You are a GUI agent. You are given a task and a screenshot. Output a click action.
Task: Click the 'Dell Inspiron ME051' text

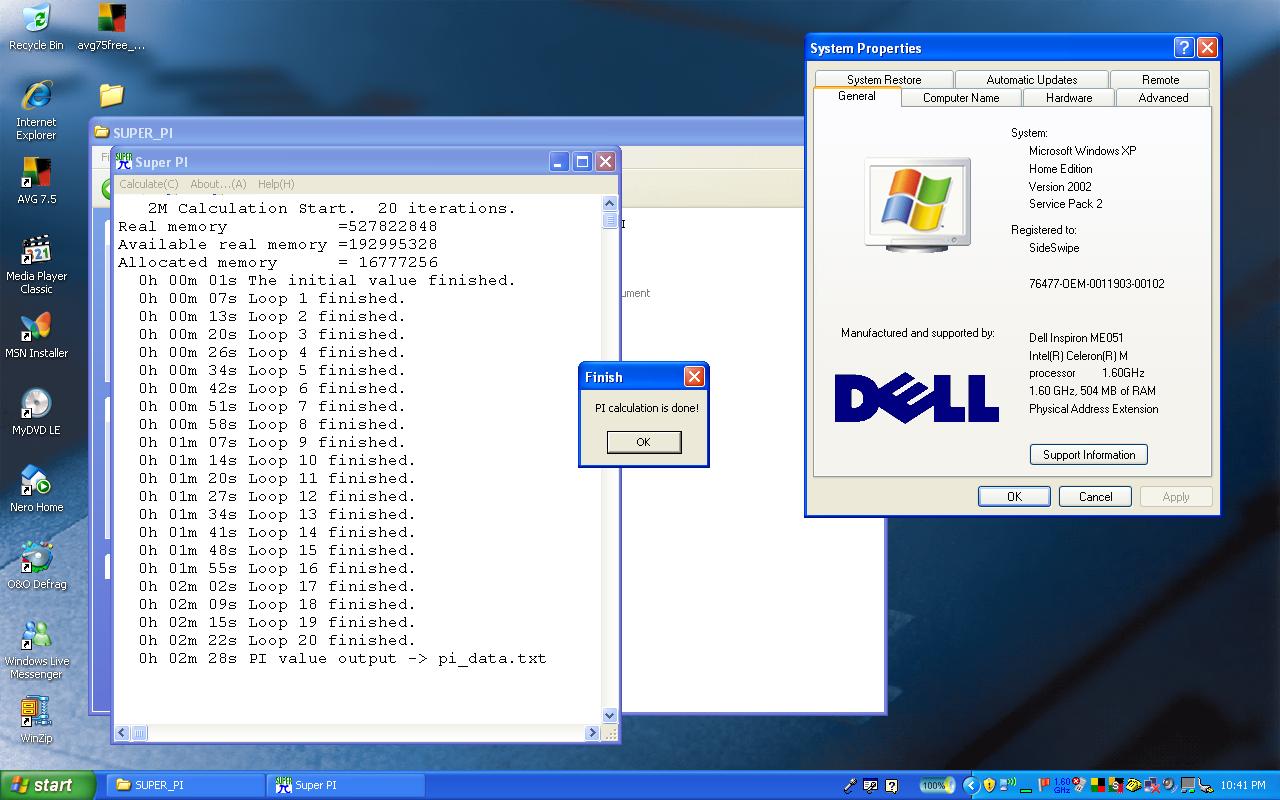click(1076, 338)
